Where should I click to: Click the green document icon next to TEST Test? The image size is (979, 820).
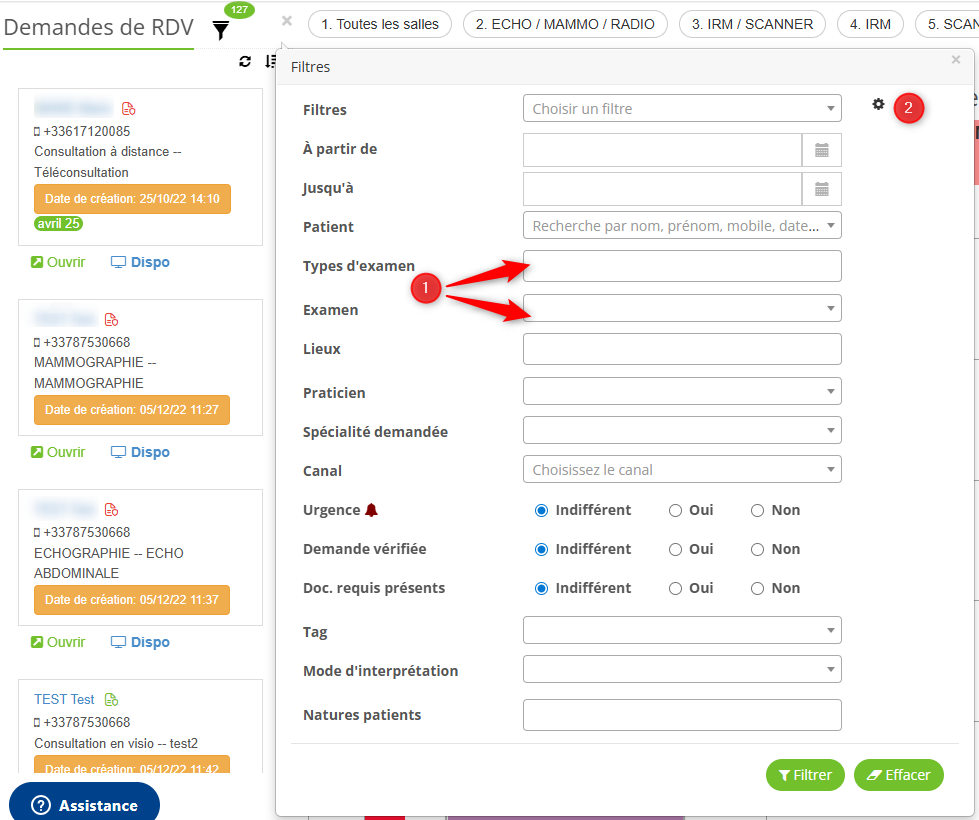(111, 699)
